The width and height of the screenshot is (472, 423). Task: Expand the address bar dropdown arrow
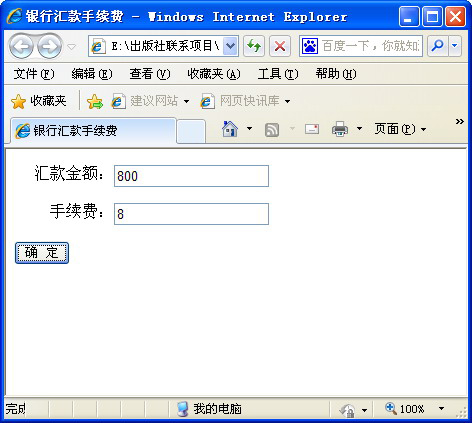(x=230, y=46)
